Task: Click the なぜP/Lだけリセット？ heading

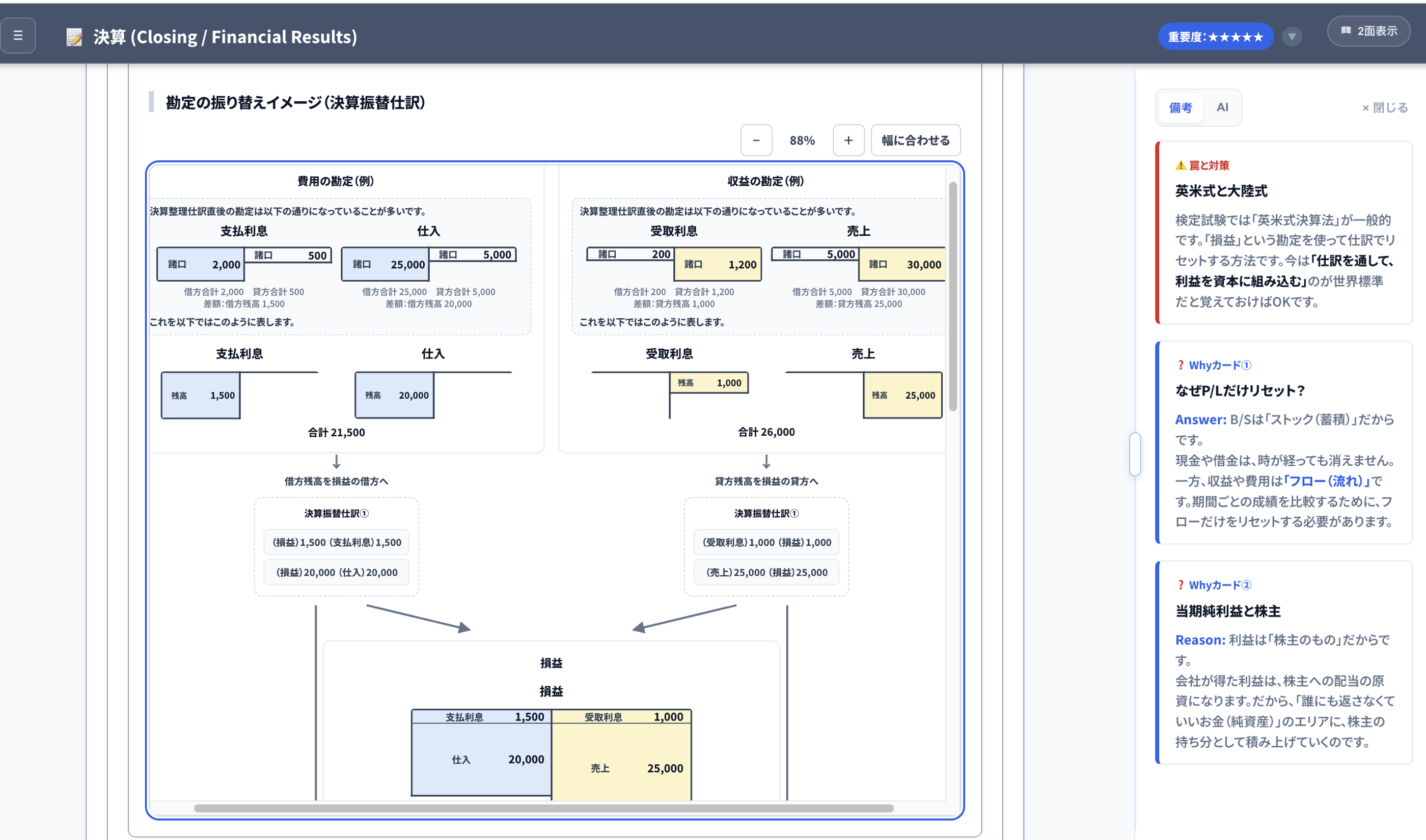Action: 1240,390
